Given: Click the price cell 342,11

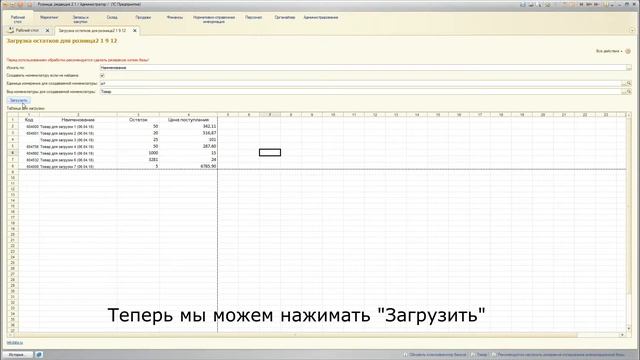Looking at the screenshot, I should pyautogui.click(x=188, y=127).
